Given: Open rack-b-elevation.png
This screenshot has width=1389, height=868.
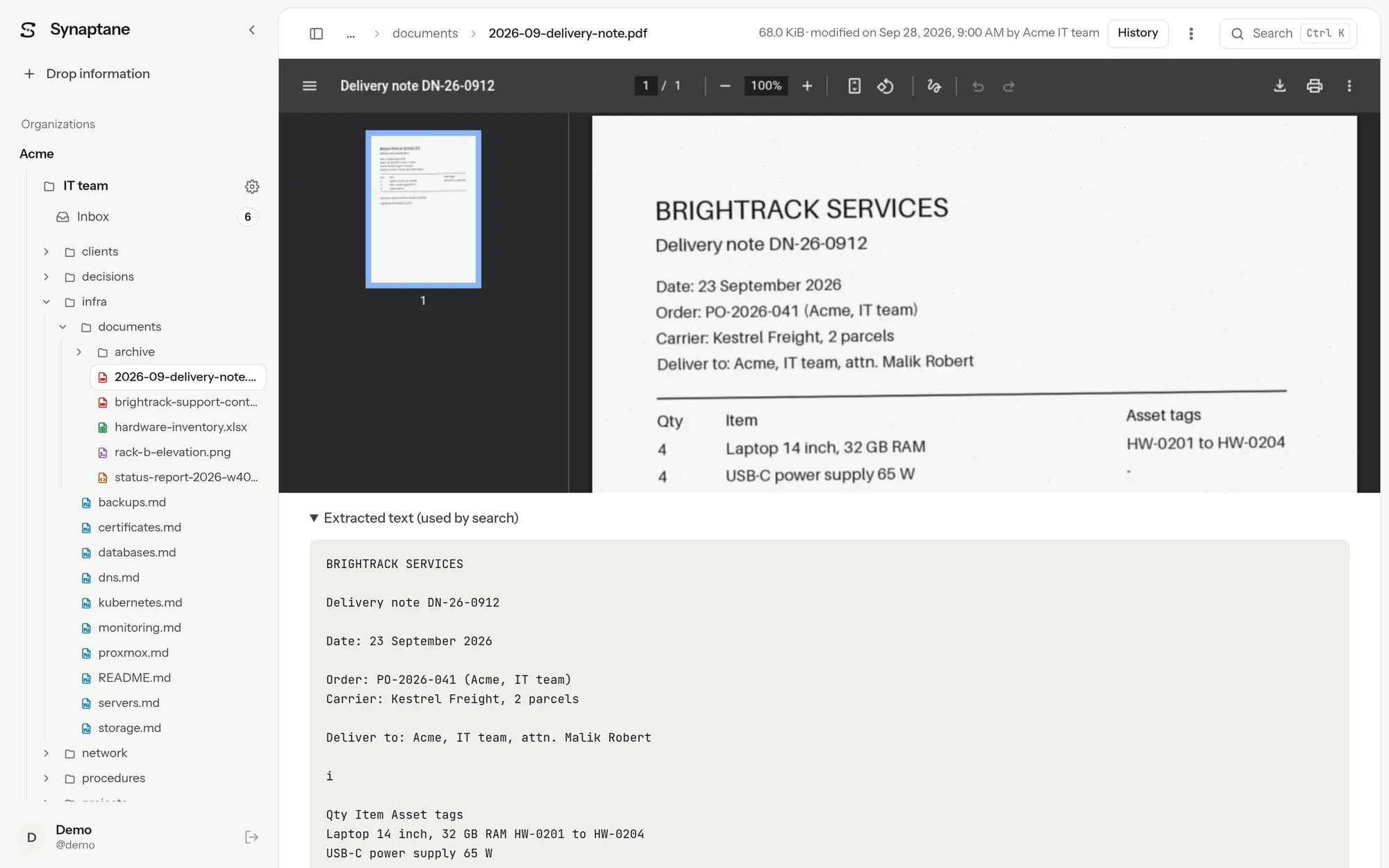Looking at the screenshot, I should pos(172,452).
